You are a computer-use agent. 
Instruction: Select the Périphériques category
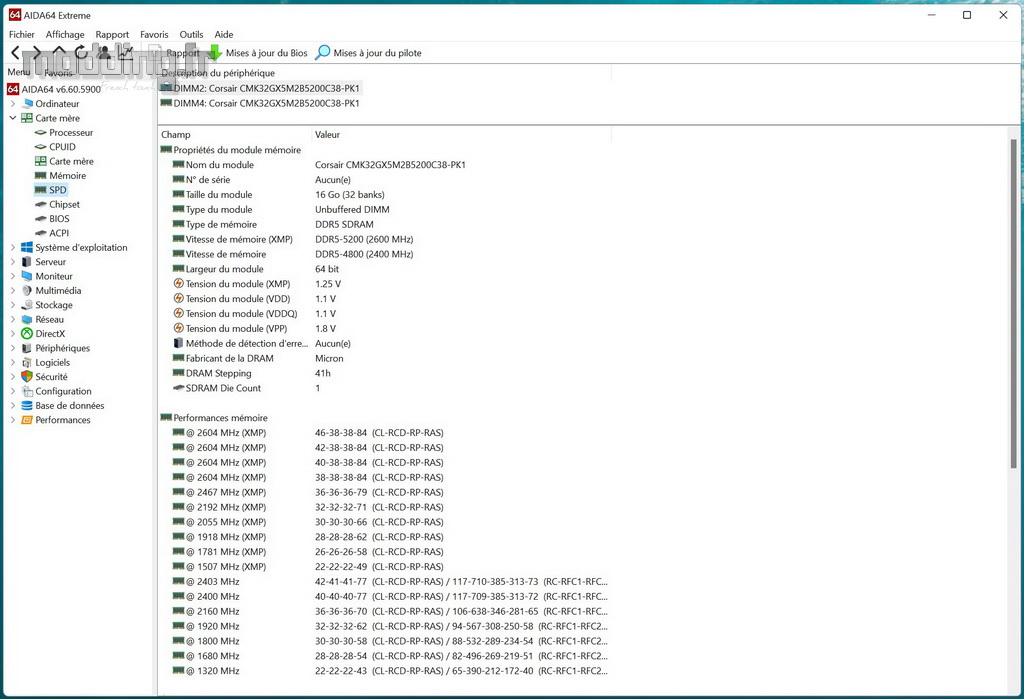[x=56, y=348]
